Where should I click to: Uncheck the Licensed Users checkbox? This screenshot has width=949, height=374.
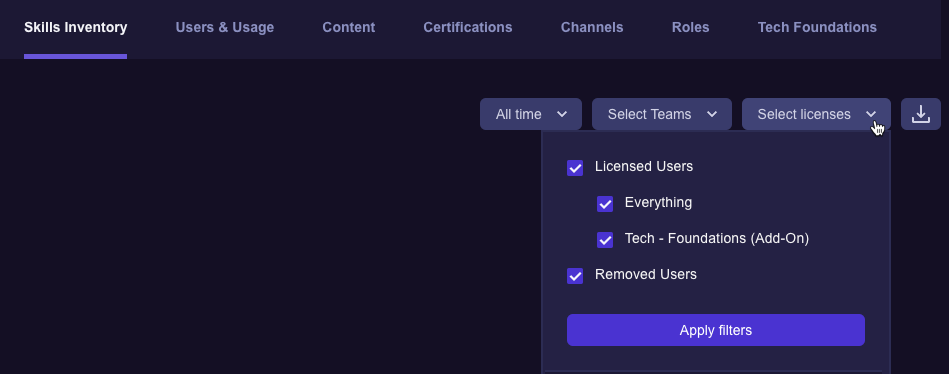point(575,168)
